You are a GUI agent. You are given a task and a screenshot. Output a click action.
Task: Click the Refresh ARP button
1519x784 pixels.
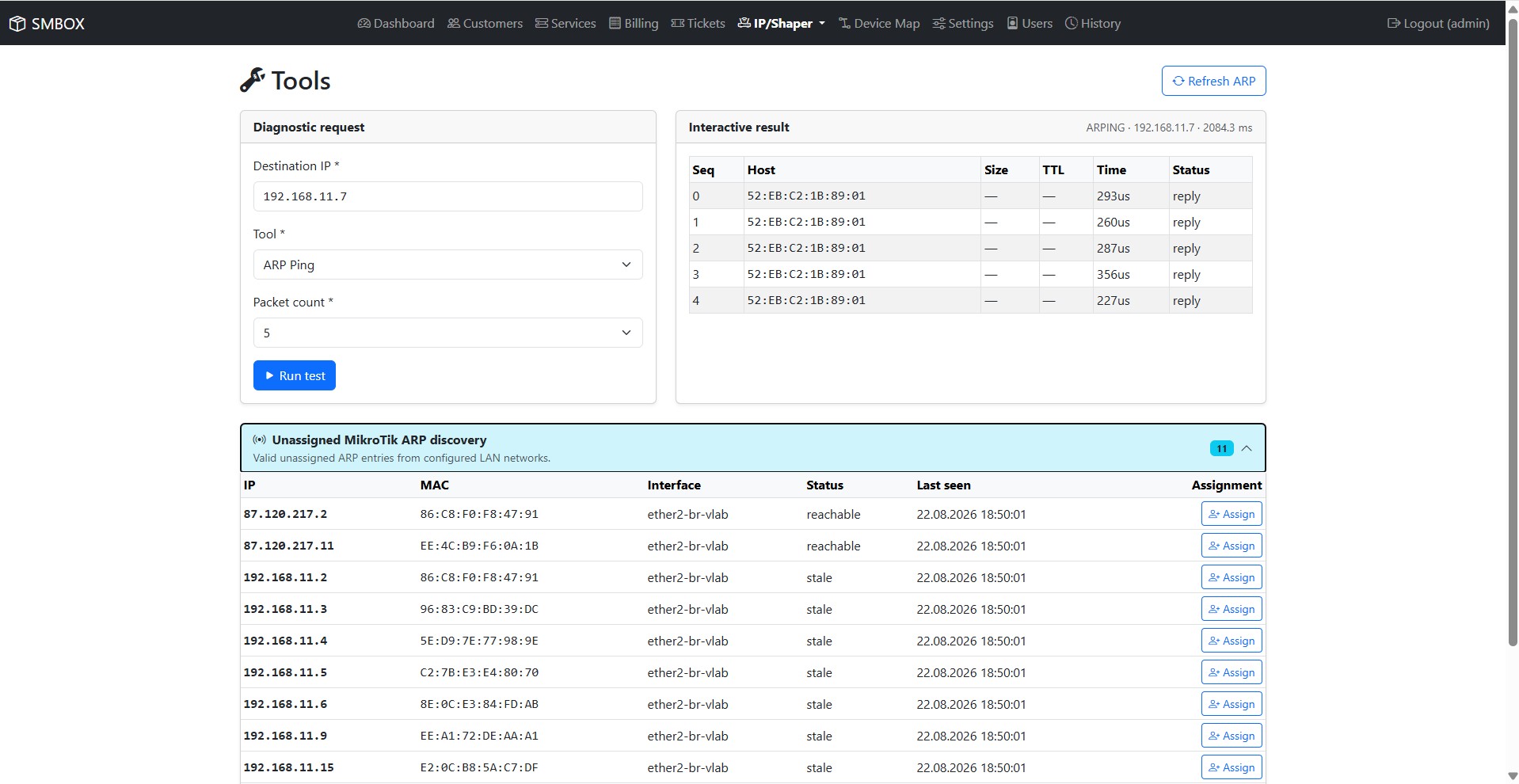[1213, 81]
